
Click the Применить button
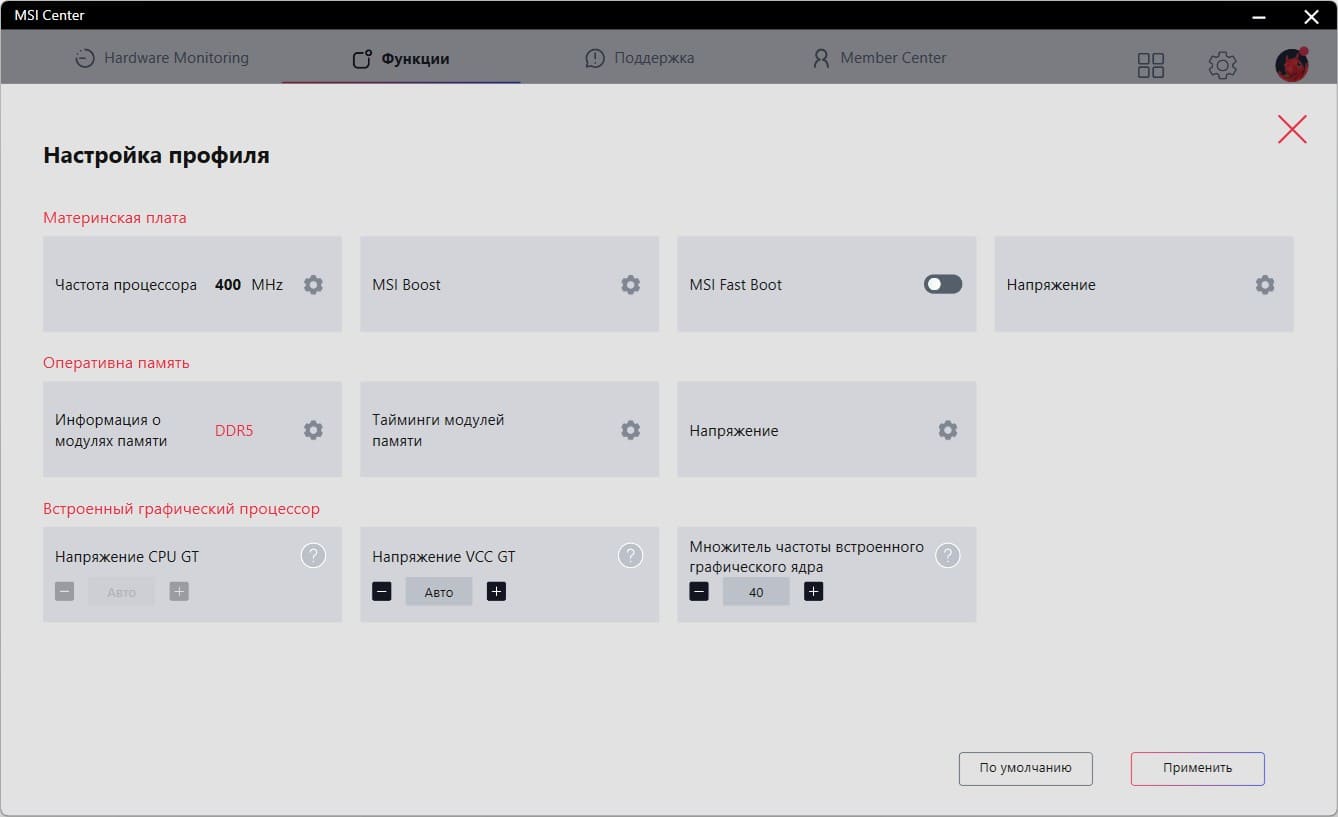tap(1198, 768)
